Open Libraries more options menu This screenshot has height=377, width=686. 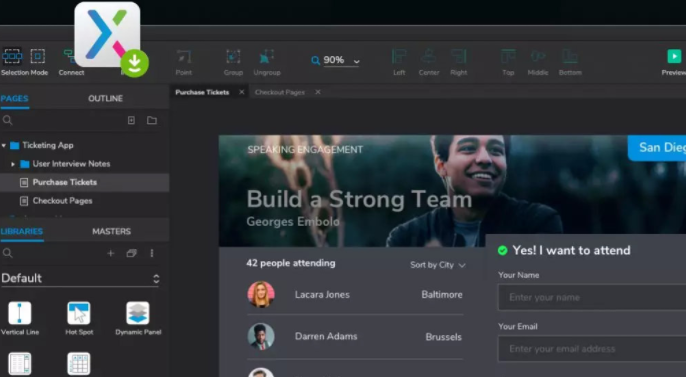152,253
